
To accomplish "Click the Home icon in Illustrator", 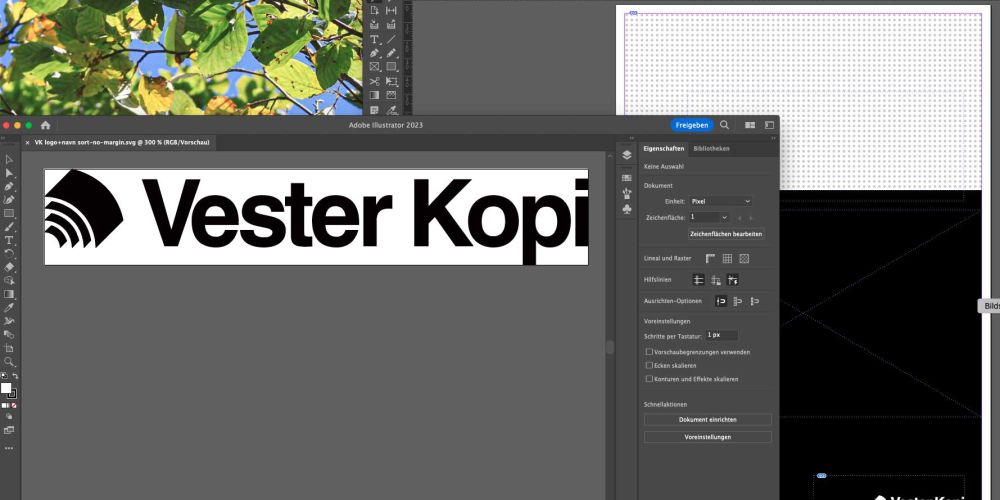I will [x=45, y=125].
